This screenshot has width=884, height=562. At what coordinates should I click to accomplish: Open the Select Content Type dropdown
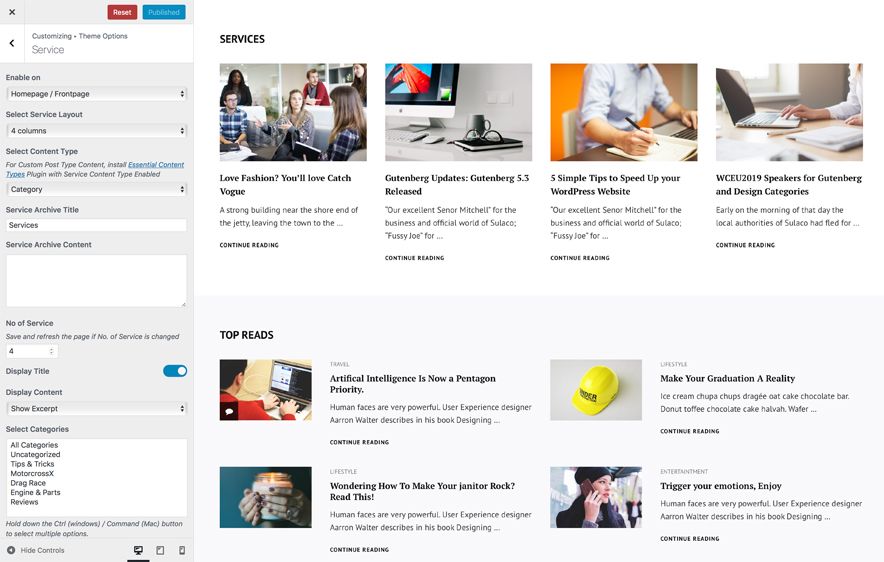point(96,189)
